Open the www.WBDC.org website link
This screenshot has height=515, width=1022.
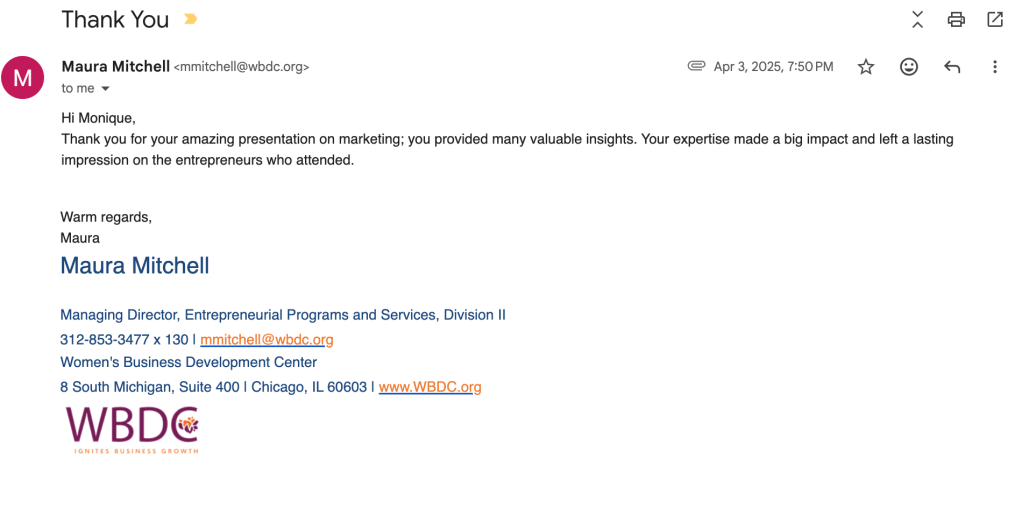coord(430,387)
